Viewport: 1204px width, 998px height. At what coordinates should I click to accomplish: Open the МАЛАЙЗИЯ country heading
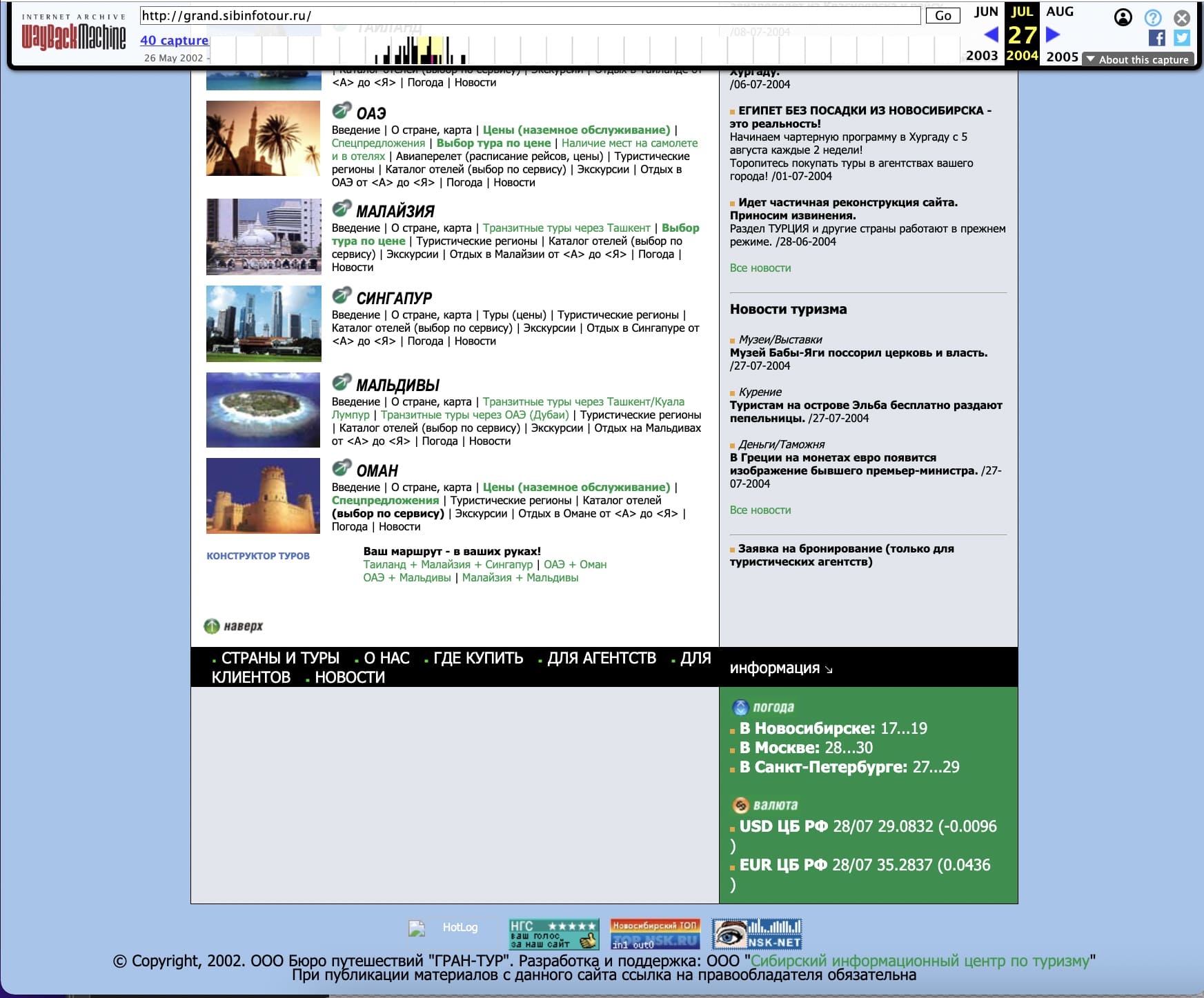(x=395, y=212)
